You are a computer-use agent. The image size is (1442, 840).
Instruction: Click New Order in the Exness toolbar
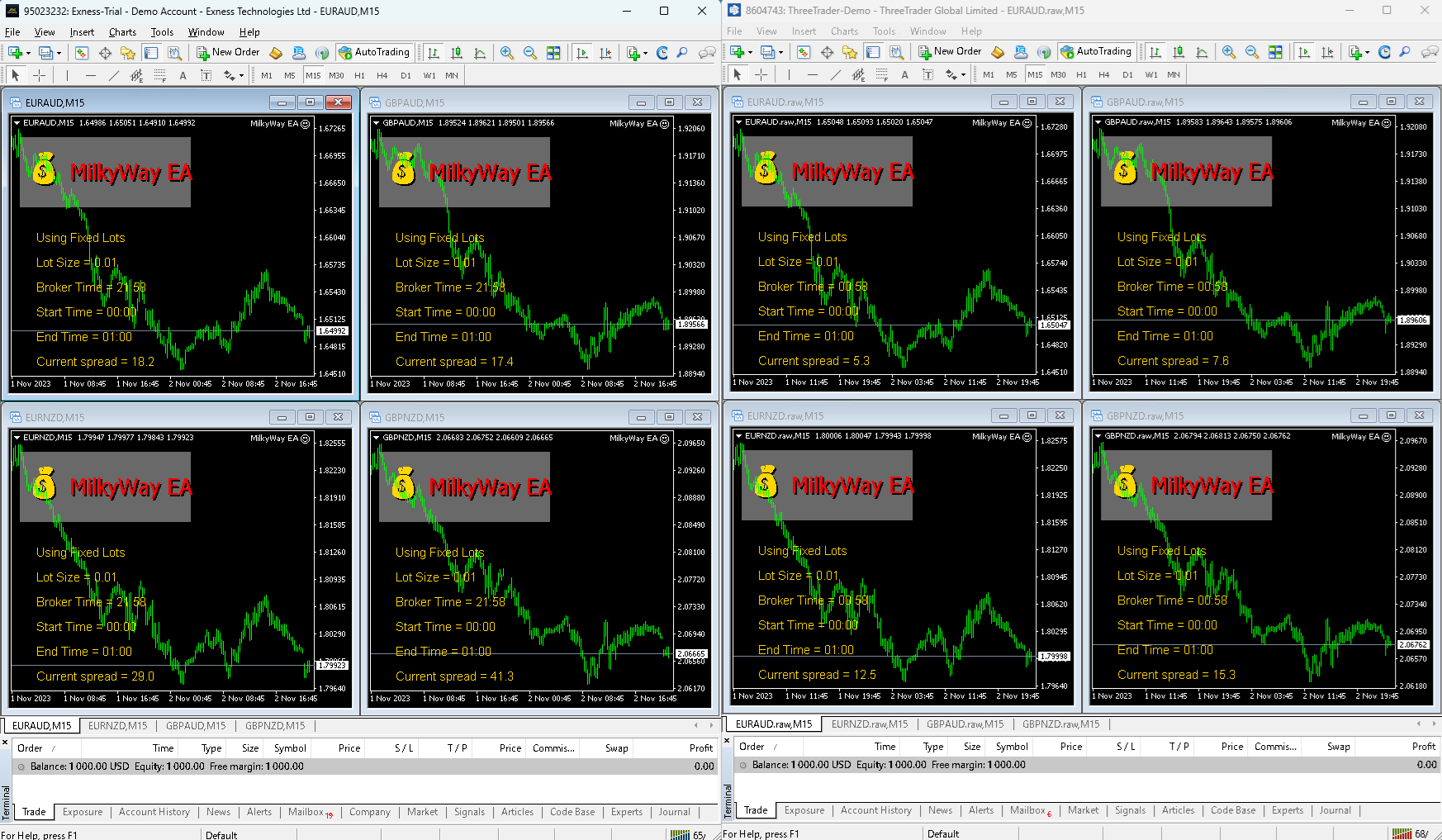pos(228,52)
